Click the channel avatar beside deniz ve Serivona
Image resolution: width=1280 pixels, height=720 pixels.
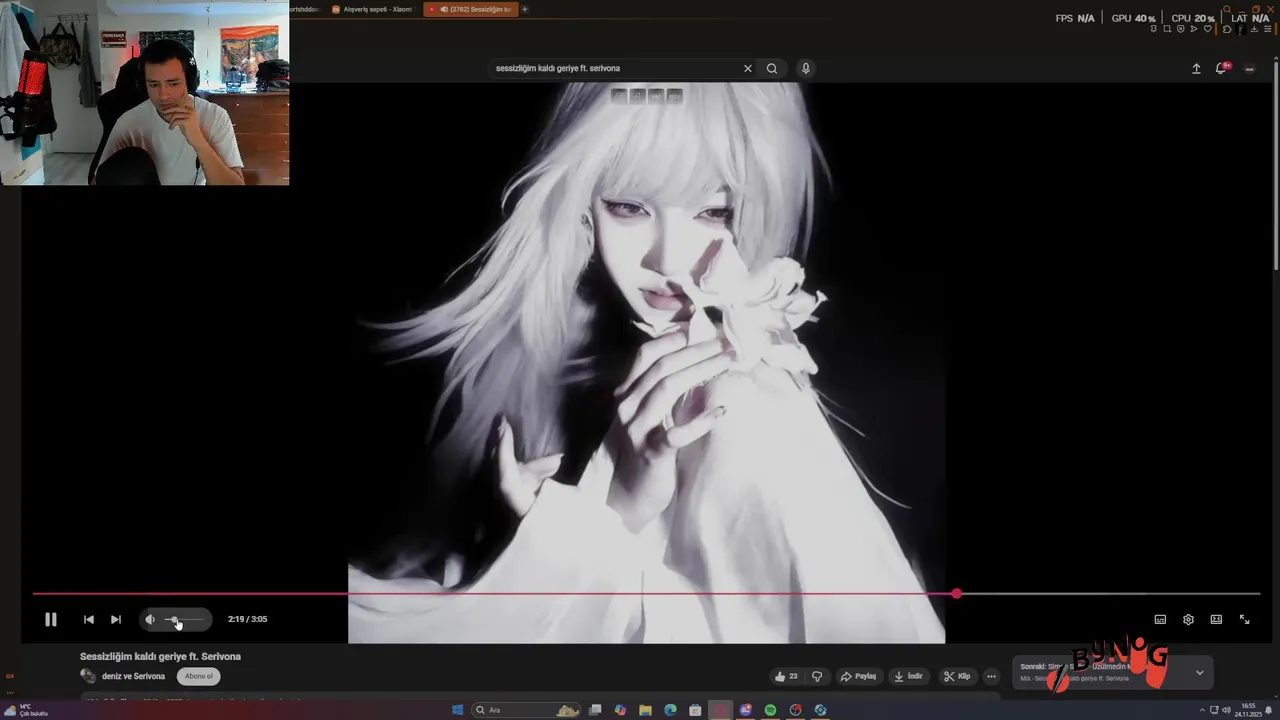click(88, 676)
